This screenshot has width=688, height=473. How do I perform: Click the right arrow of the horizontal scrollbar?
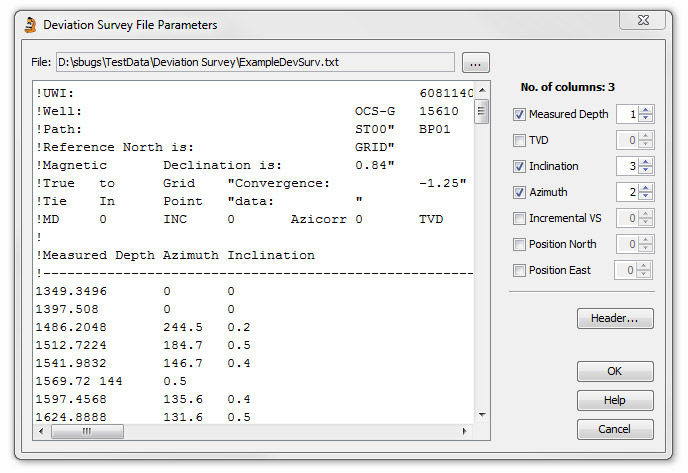pos(465,431)
